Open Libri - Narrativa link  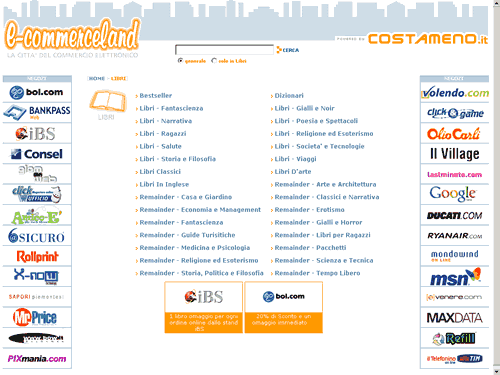pyautogui.click(x=166, y=121)
